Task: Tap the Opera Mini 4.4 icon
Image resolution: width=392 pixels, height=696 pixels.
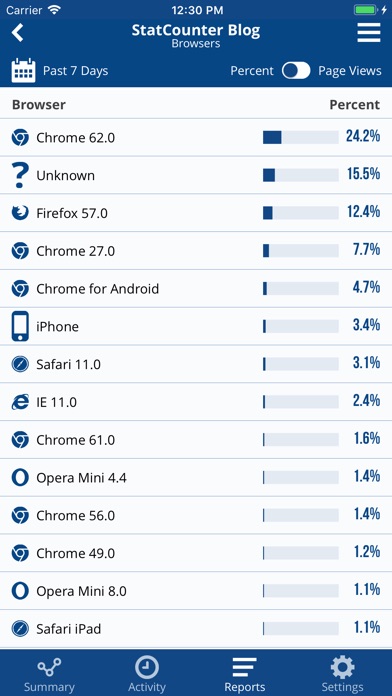Action: coord(20,478)
